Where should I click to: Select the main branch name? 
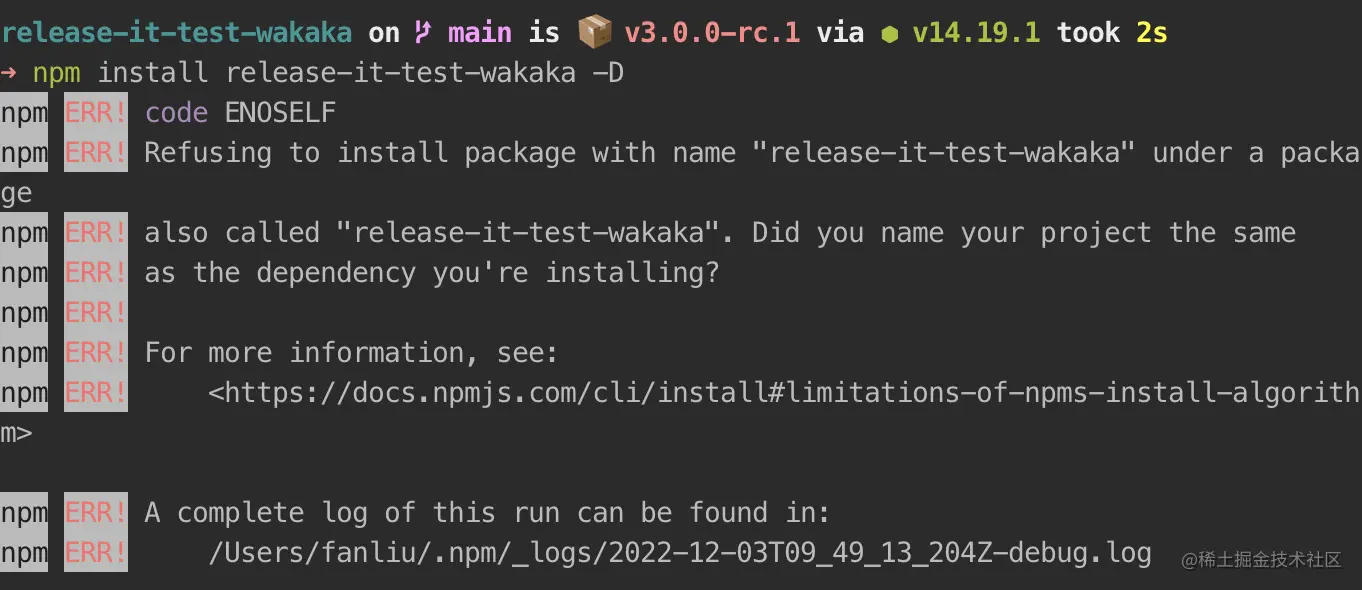(480, 33)
